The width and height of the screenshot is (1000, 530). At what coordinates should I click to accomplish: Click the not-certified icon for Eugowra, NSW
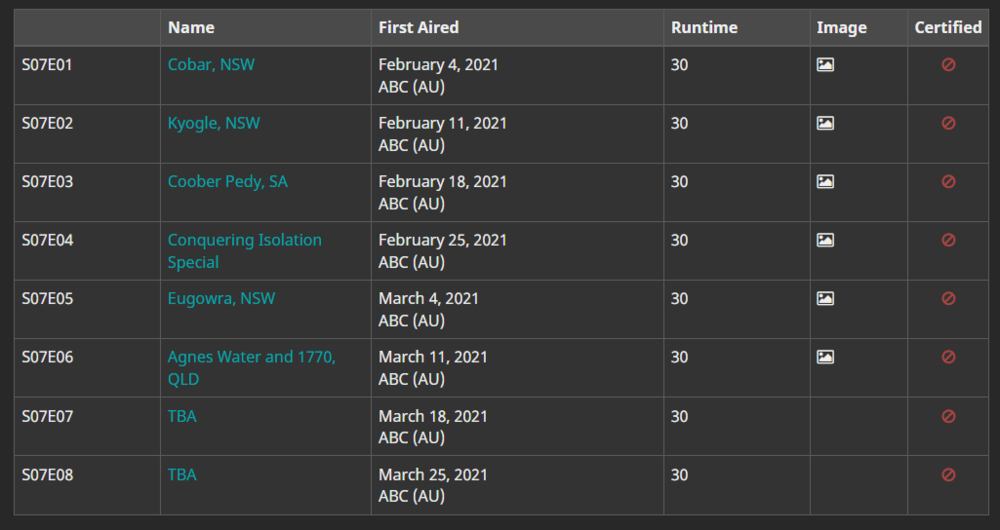click(948, 298)
